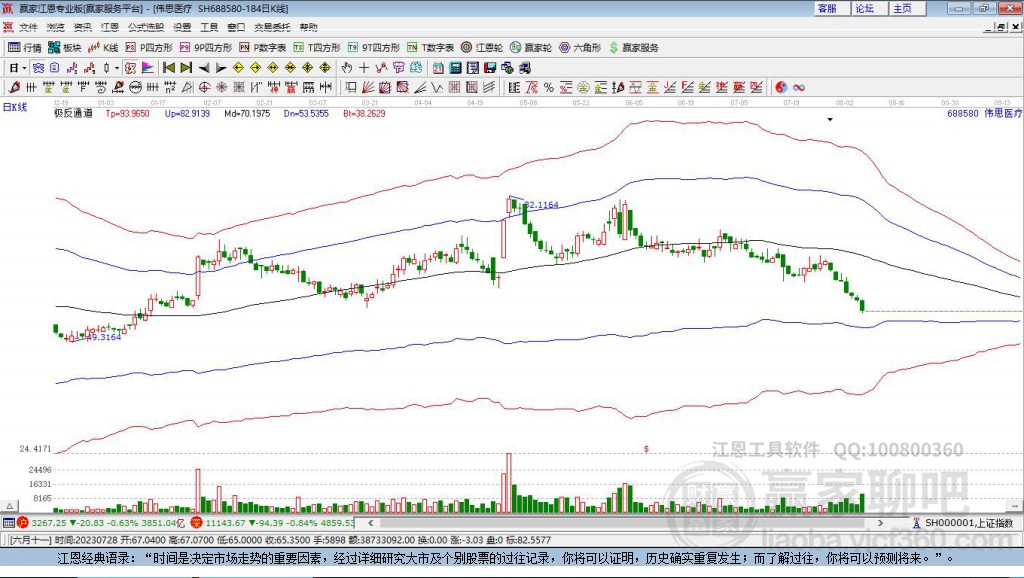The width and height of the screenshot is (1024, 578).
Task: Click the status bar grid icon
Action: tap(8, 522)
